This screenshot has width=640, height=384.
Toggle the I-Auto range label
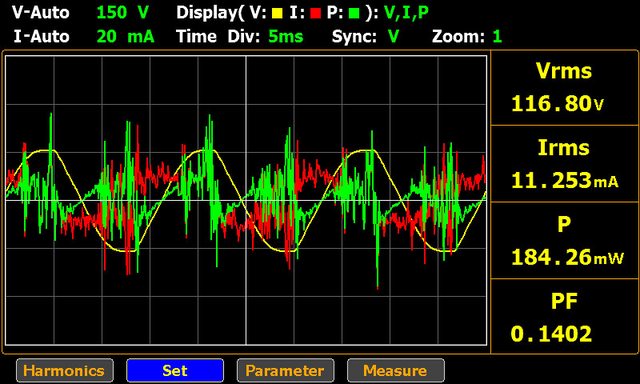click(x=41, y=37)
